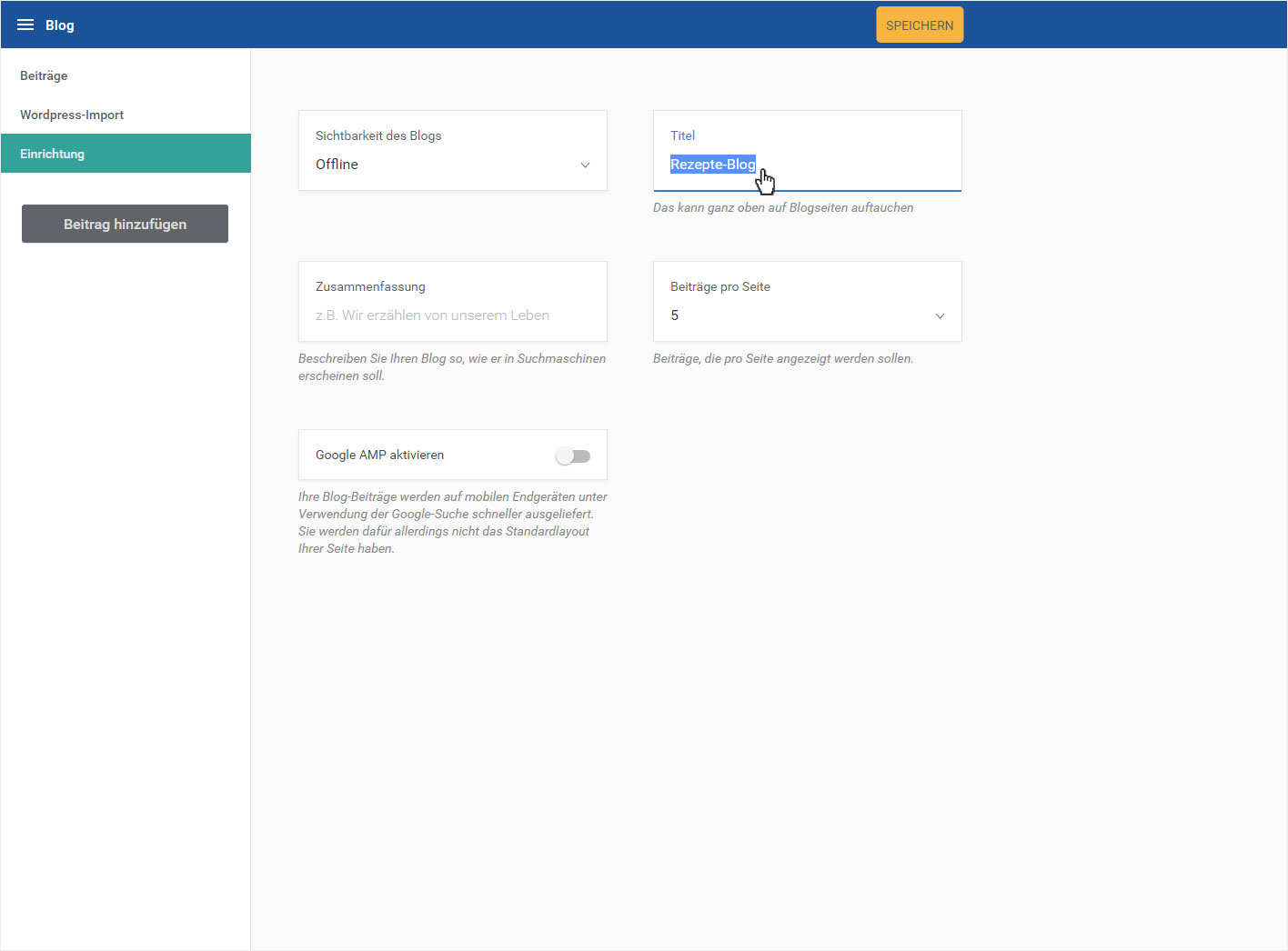Expand the Offline visibility chevron

click(585, 165)
